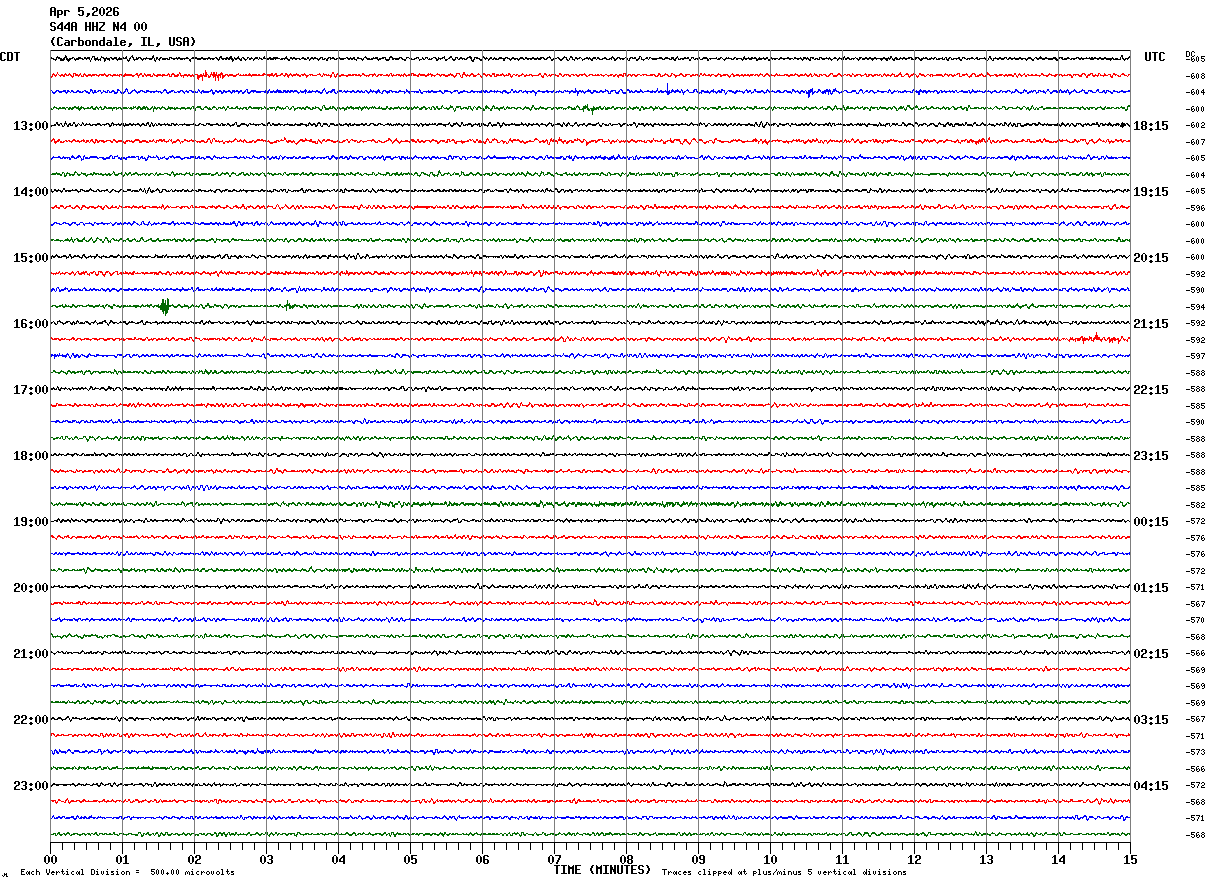This screenshot has height=886, width=1210.
Task: Select the 13:00 CDT time label
Action: click(30, 126)
